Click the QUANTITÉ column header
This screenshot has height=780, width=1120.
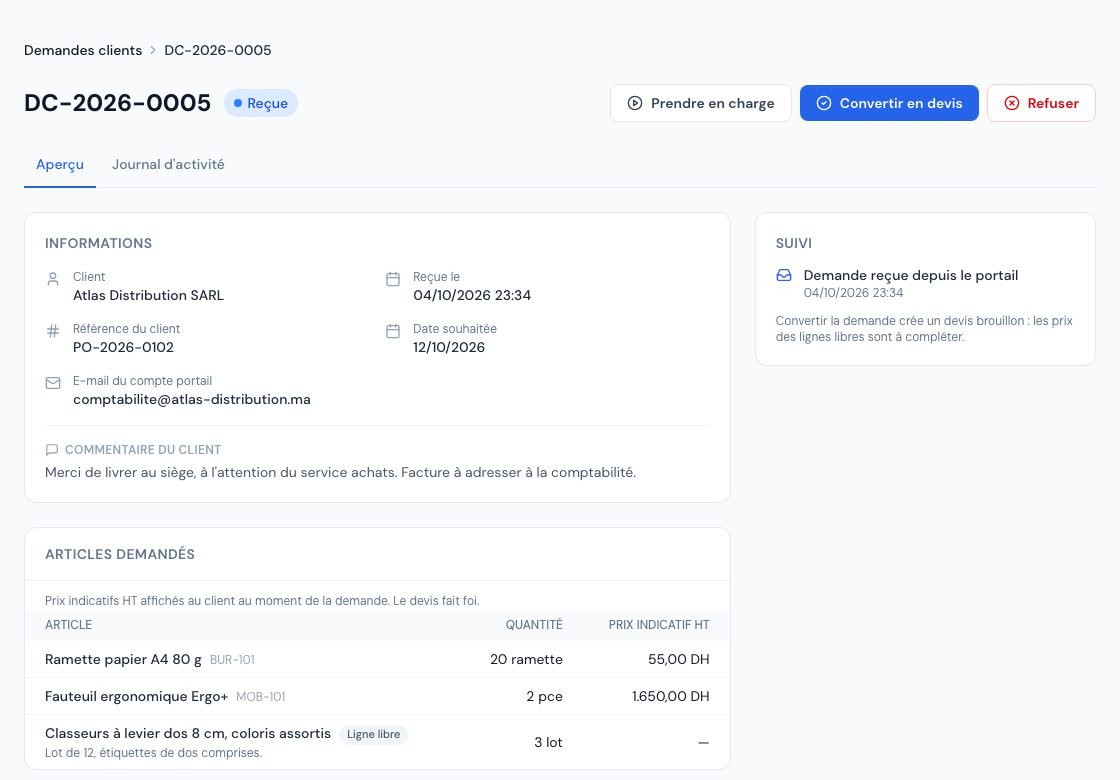pyautogui.click(x=534, y=625)
